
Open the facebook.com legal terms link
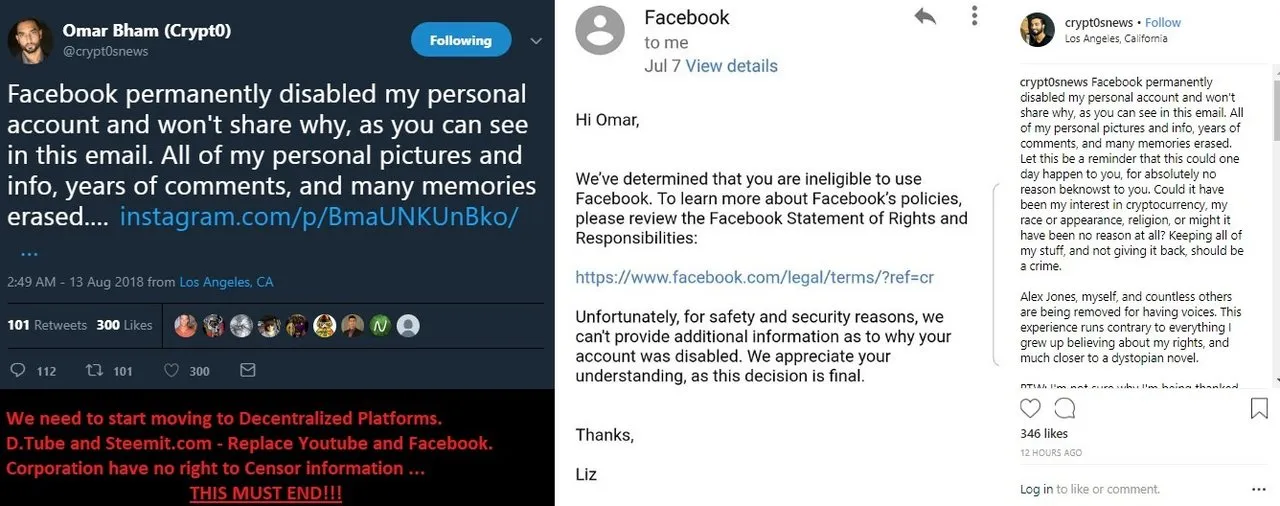click(x=754, y=277)
